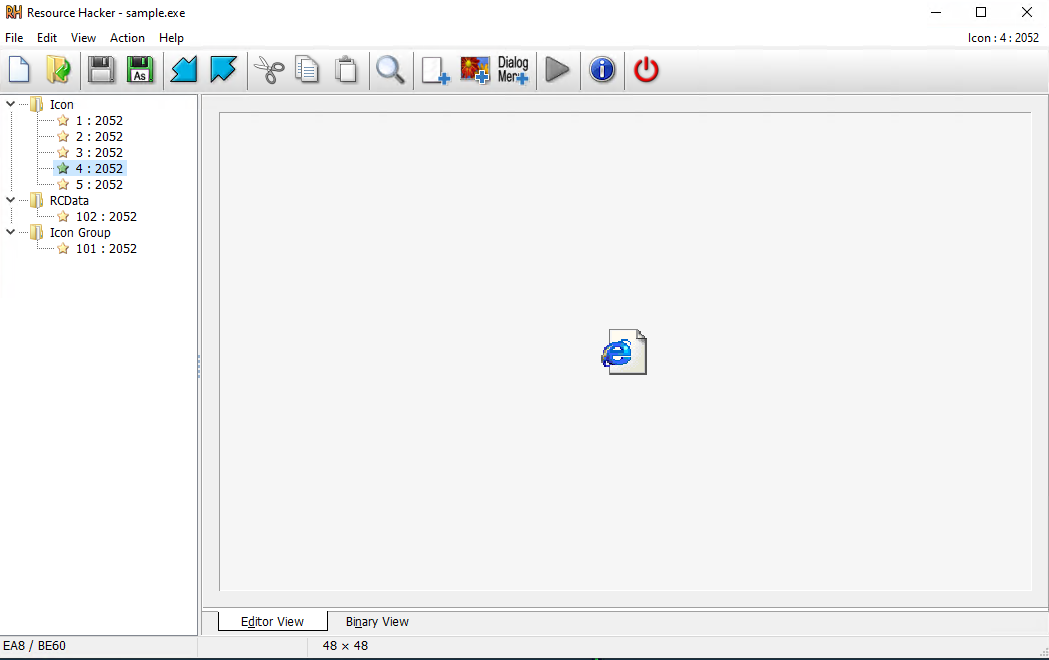Switch to the Binary View tab
1049x660 pixels.
[377, 622]
